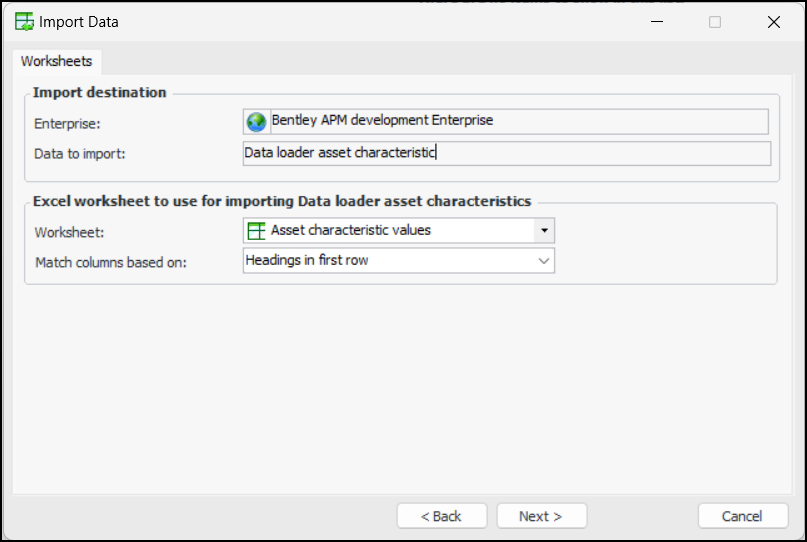Click the maximize button in title bar
The width and height of the screenshot is (807, 542).
715,21
